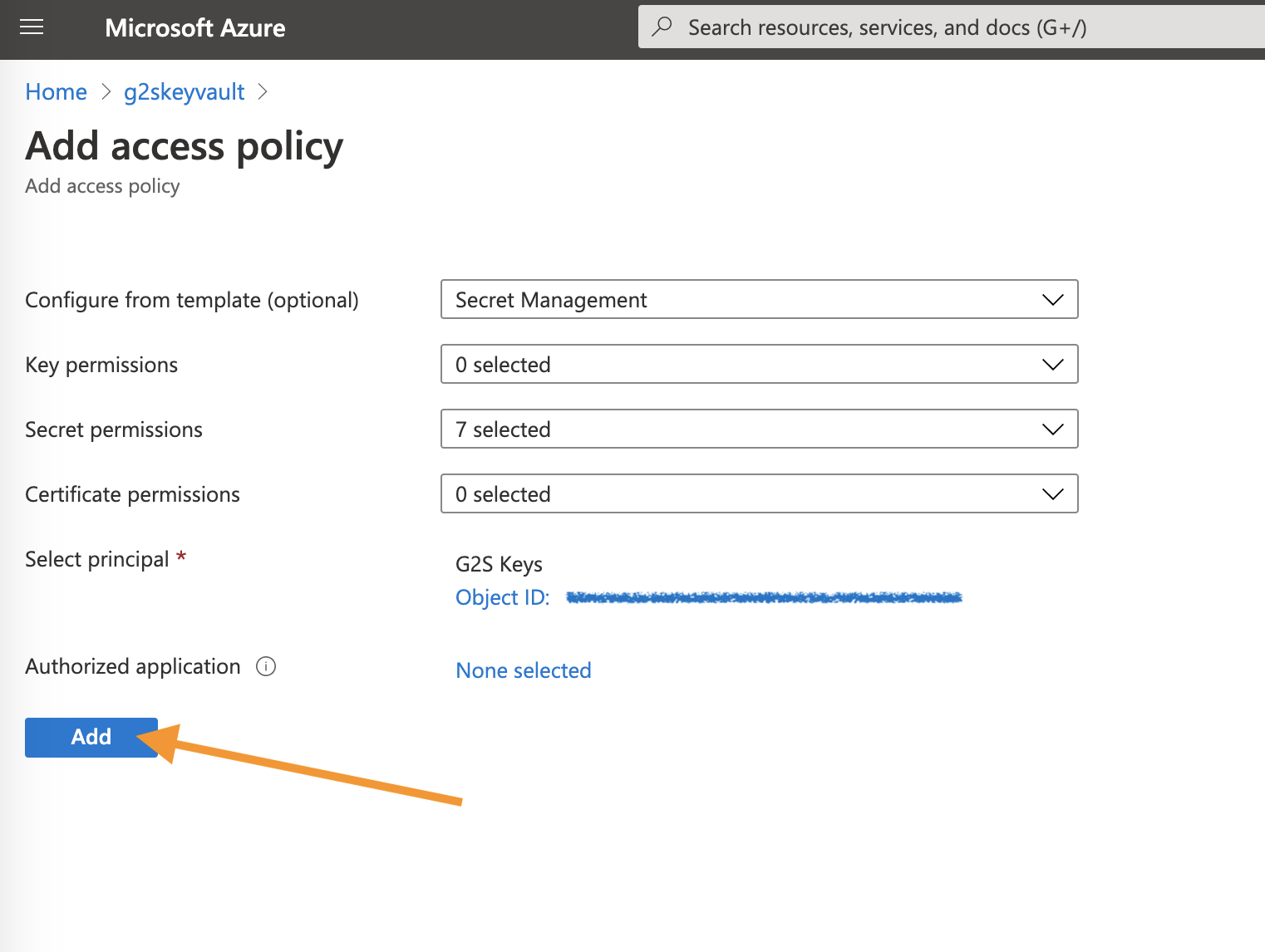The image size is (1265, 952).
Task: Go to Home breadcrumb
Action: pyautogui.click(x=57, y=92)
